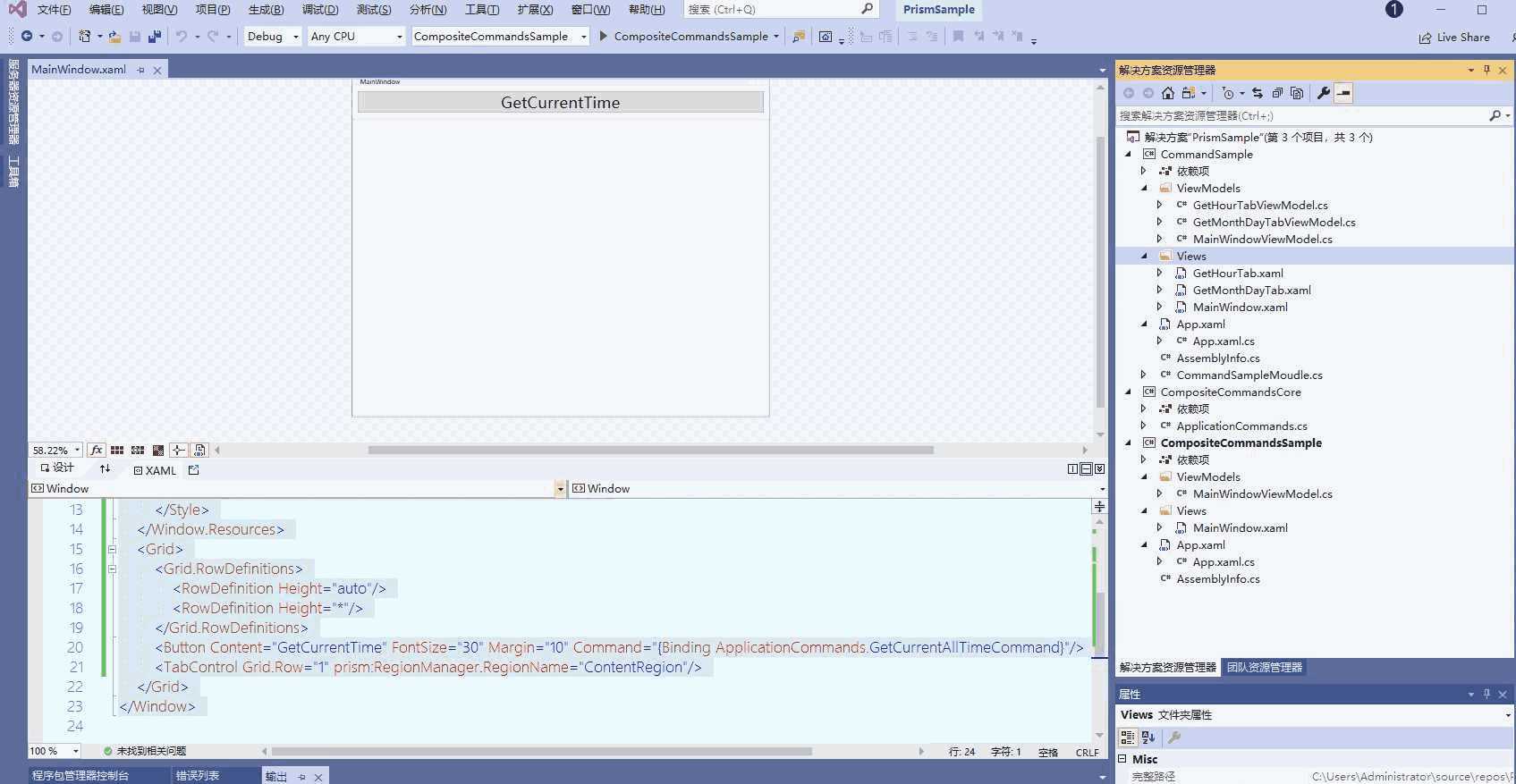Start debugging with green play CompositeCommandsSample
This screenshot has height=784, width=1516.
pos(683,36)
